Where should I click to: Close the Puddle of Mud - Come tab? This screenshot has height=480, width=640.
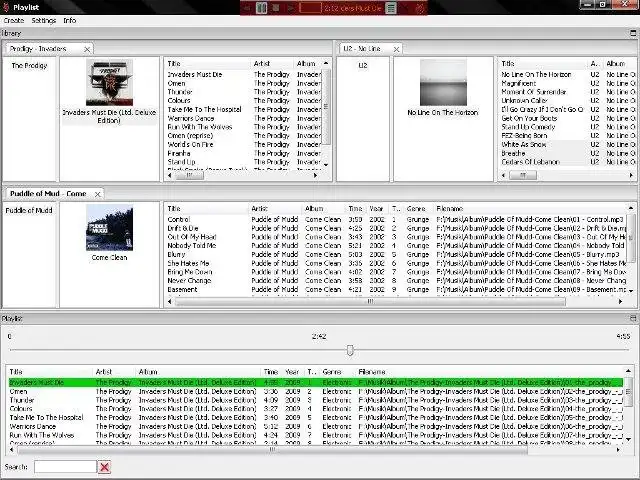tap(98, 194)
